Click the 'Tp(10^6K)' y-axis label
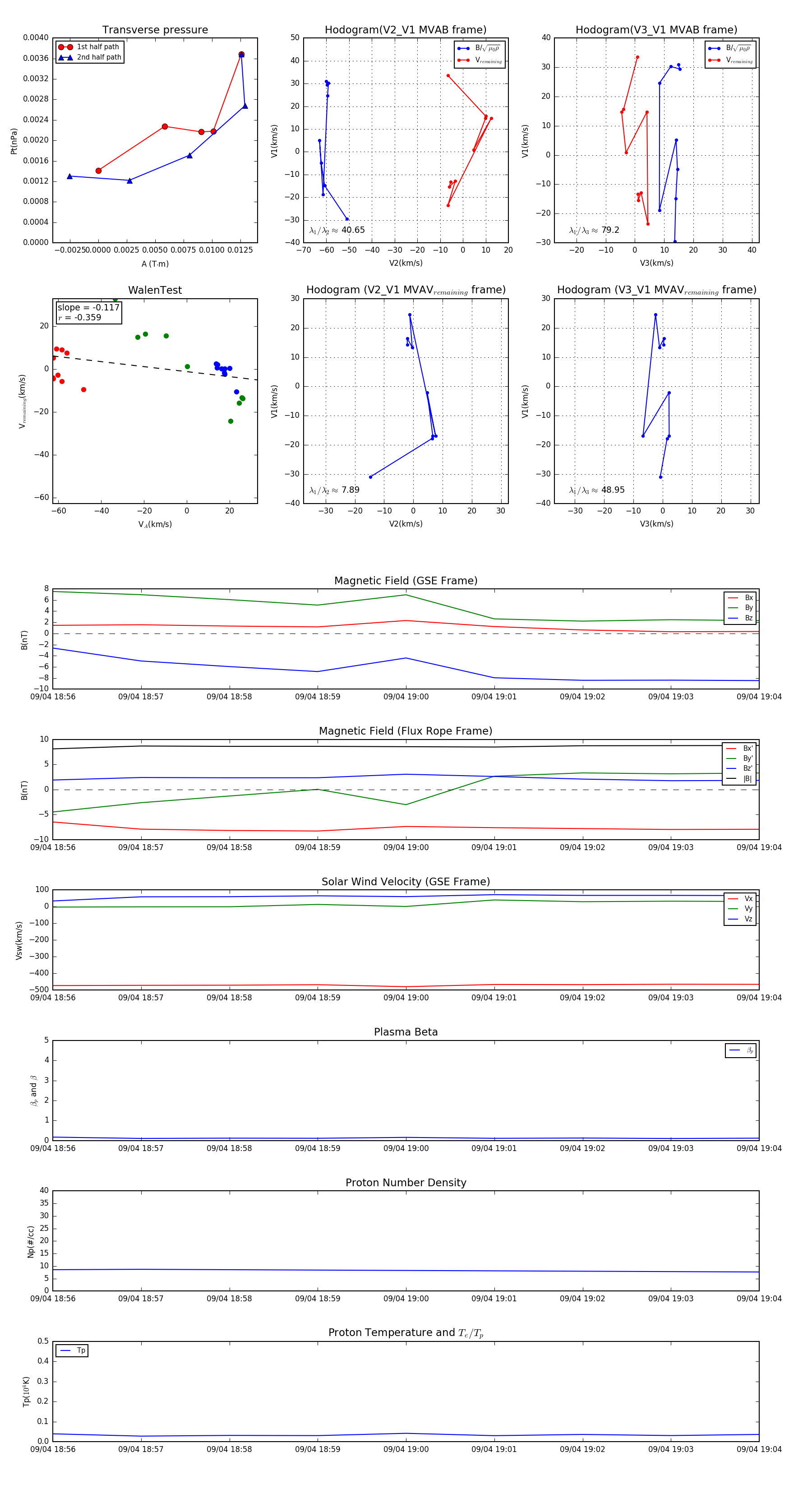The height and width of the screenshot is (1489, 812). [26, 1392]
